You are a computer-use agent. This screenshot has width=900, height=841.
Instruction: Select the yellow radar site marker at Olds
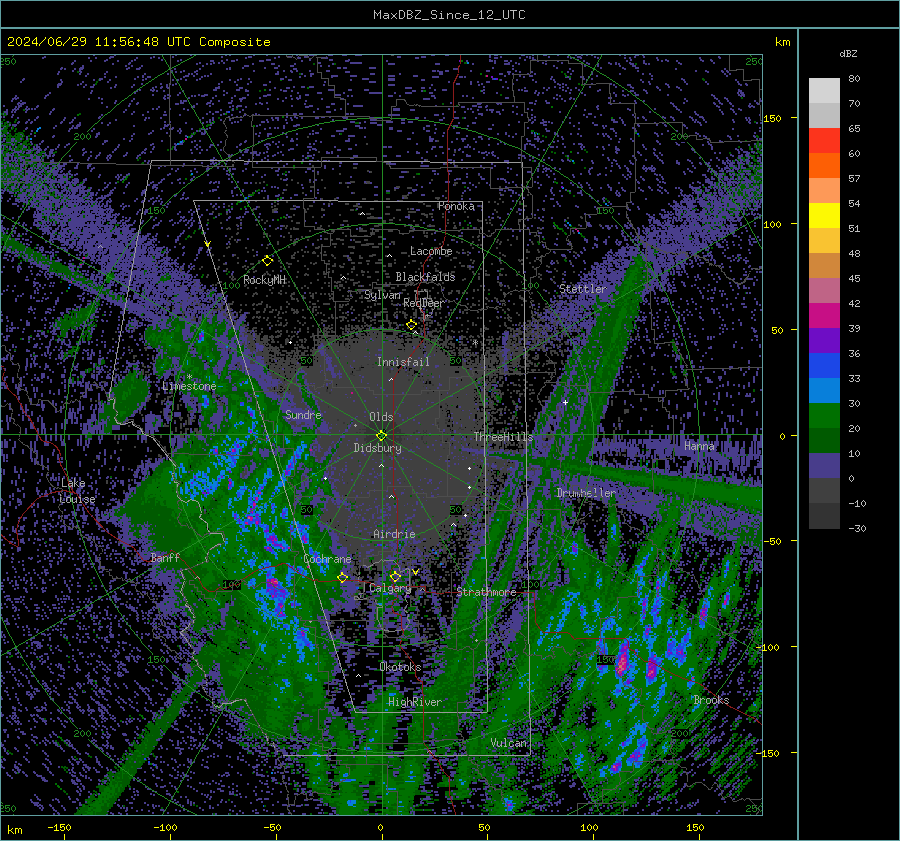381,436
